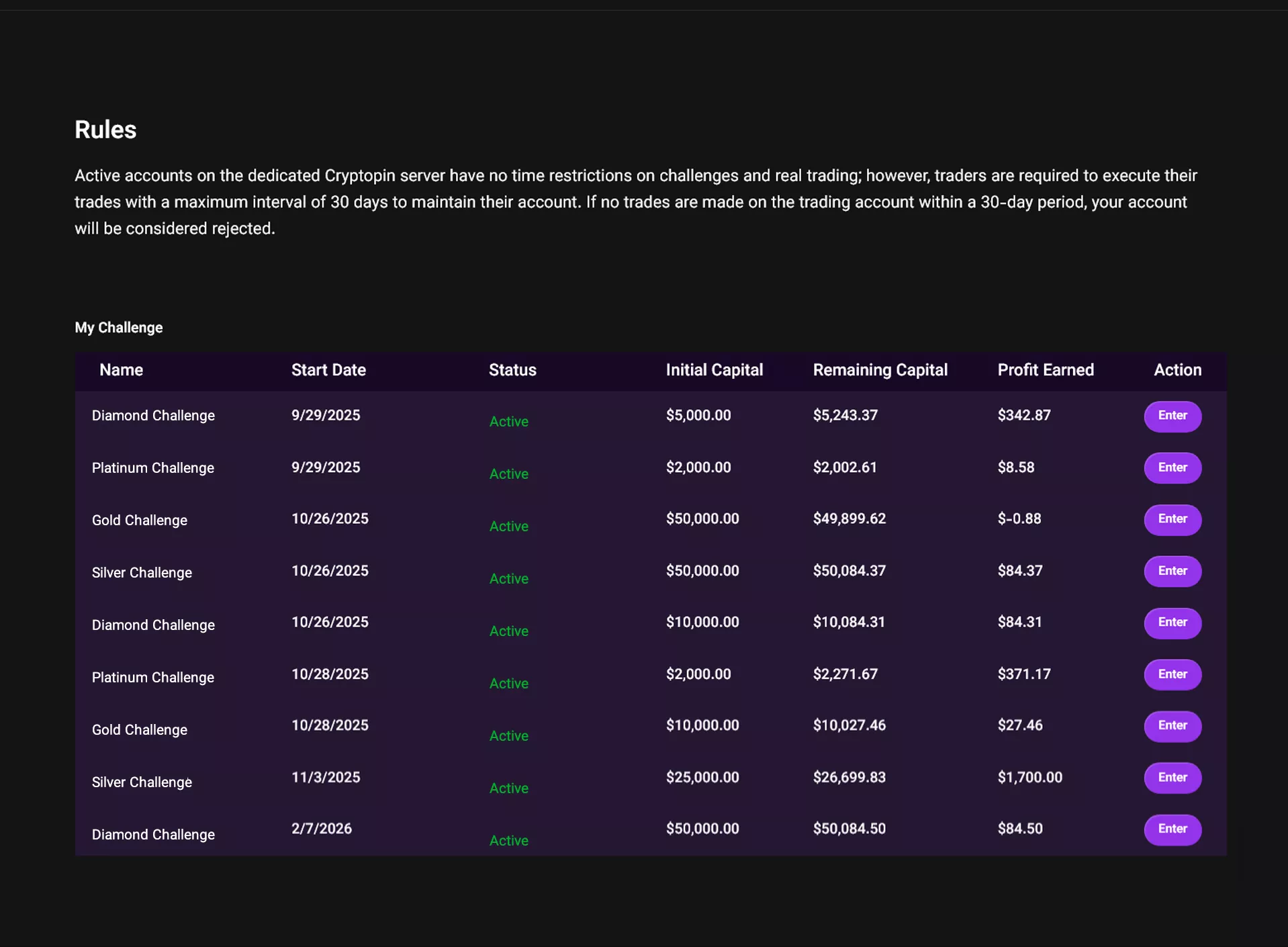This screenshot has width=1288, height=947.
Task: Click the Initial Capital column header
Action: (x=714, y=370)
